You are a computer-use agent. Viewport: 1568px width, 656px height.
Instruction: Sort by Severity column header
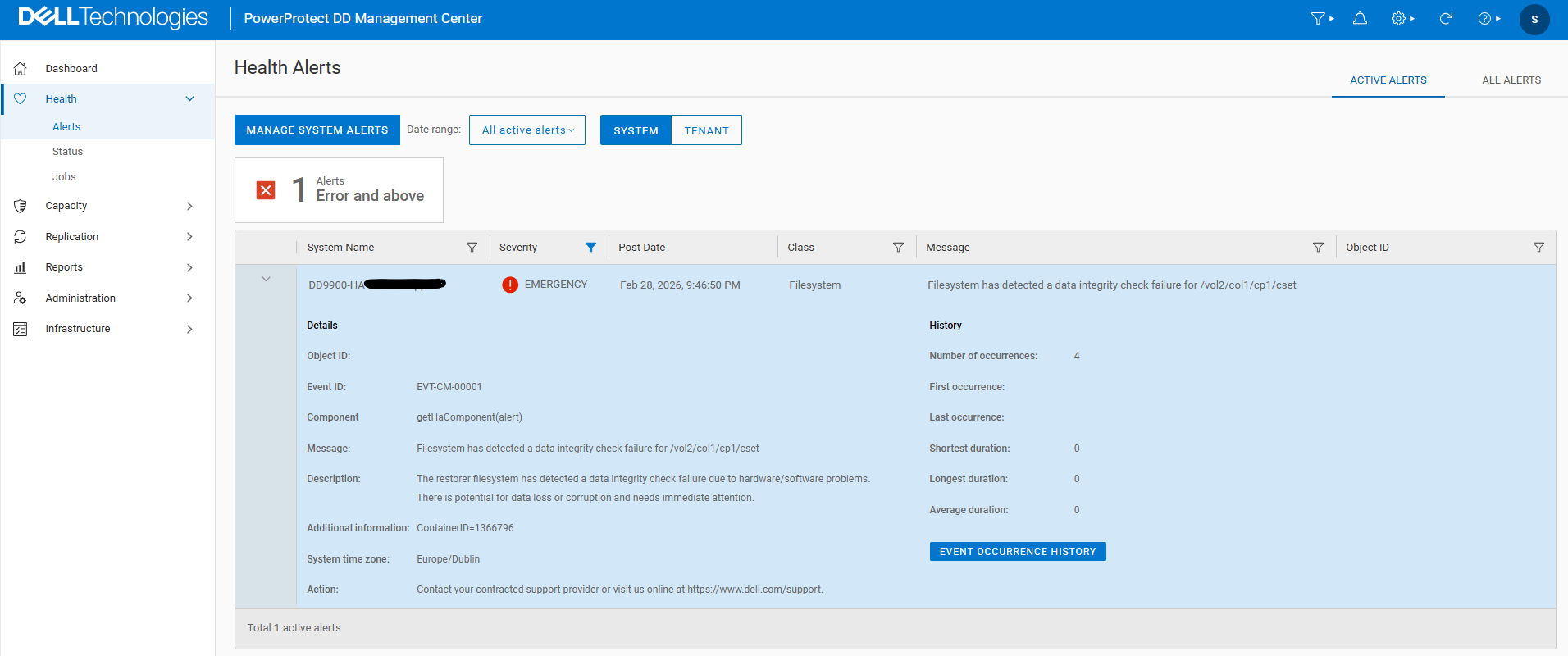pyautogui.click(x=518, y=247)
